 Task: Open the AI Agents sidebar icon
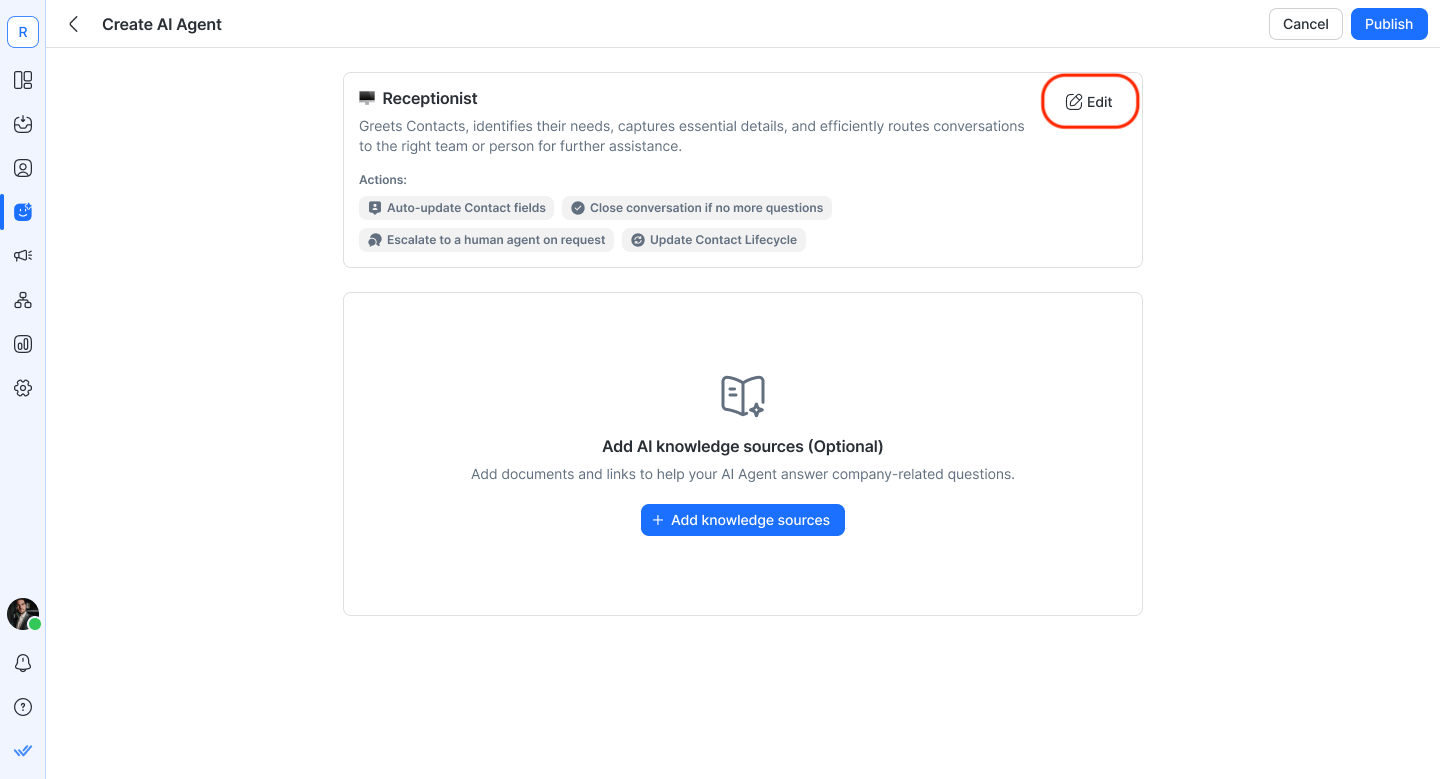(x=23, y=212)
